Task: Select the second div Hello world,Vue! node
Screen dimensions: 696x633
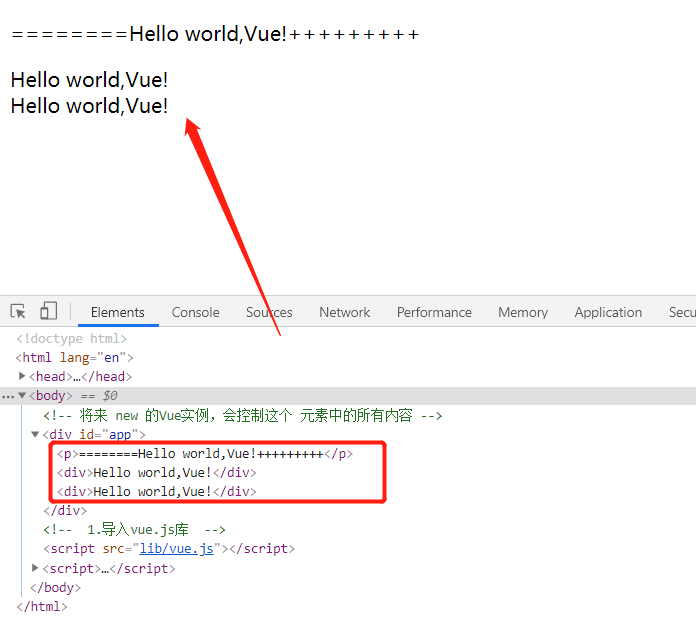Action: click(x=157, y=491)
